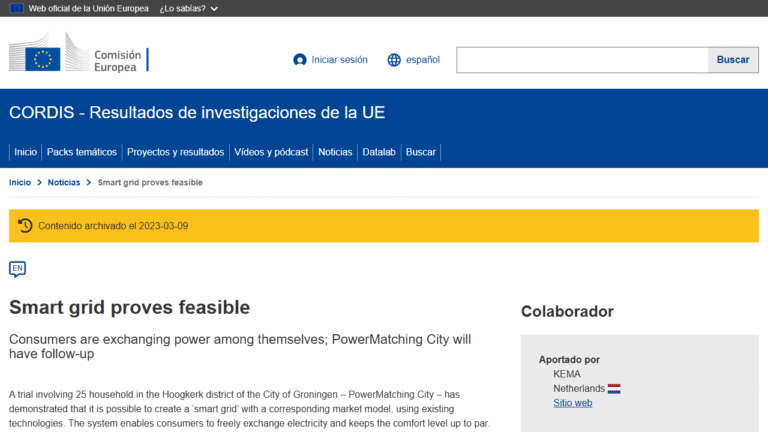Select Noticias in the navigation bar

coord(335,152)
